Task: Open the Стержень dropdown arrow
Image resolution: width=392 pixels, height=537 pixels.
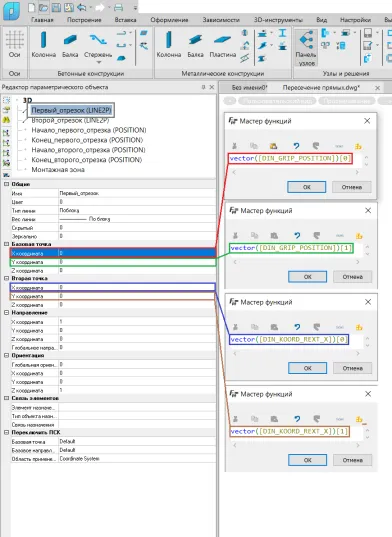Action: click(99, 63)
